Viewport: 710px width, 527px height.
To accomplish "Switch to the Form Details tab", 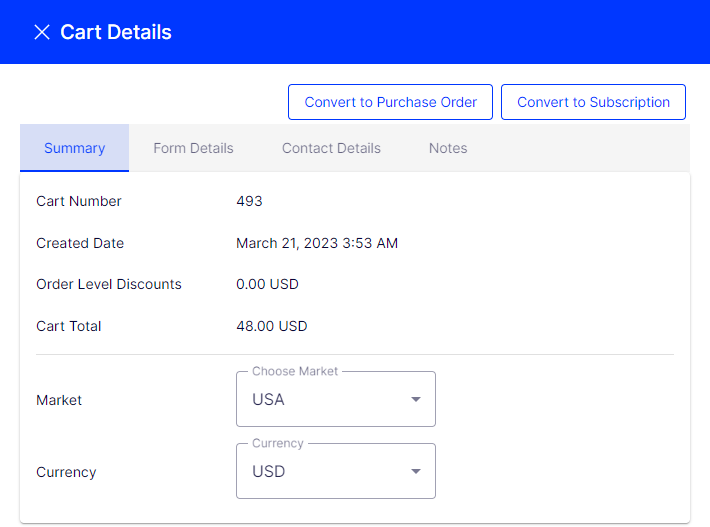I will click(x=193, y=148).
